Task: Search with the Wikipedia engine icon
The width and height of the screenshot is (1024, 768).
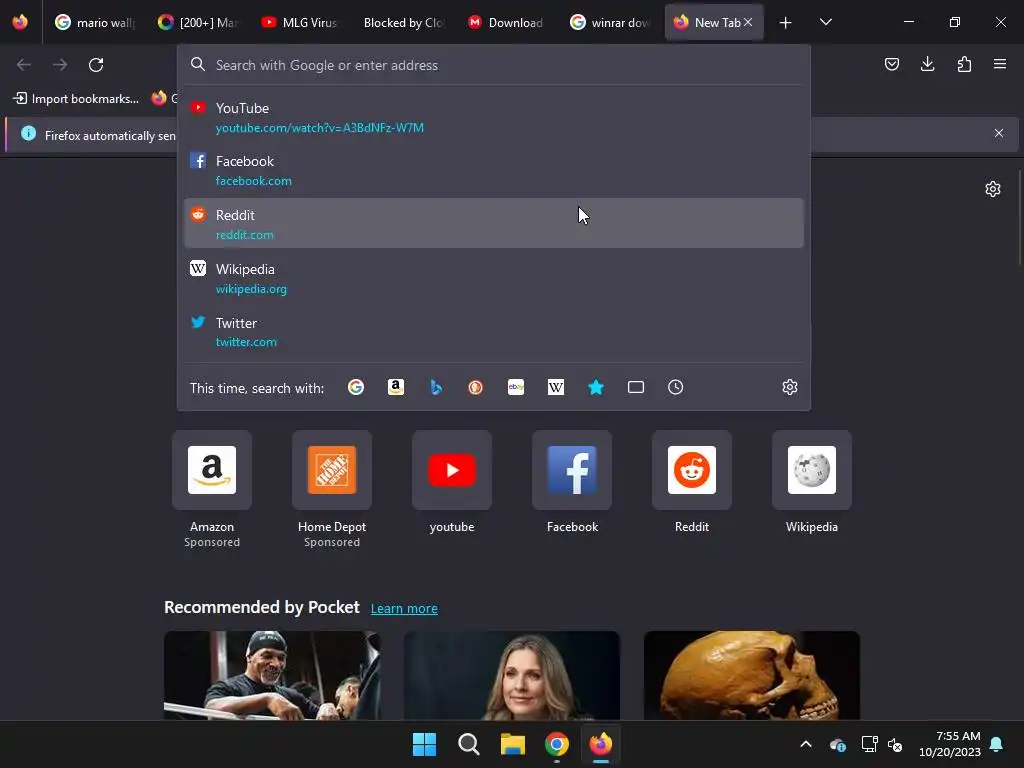Action: pos(556,387)
